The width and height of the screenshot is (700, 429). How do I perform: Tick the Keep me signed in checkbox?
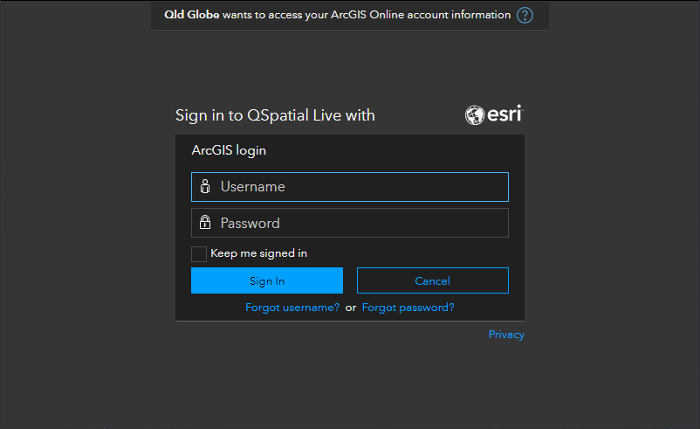click(199, 254)
